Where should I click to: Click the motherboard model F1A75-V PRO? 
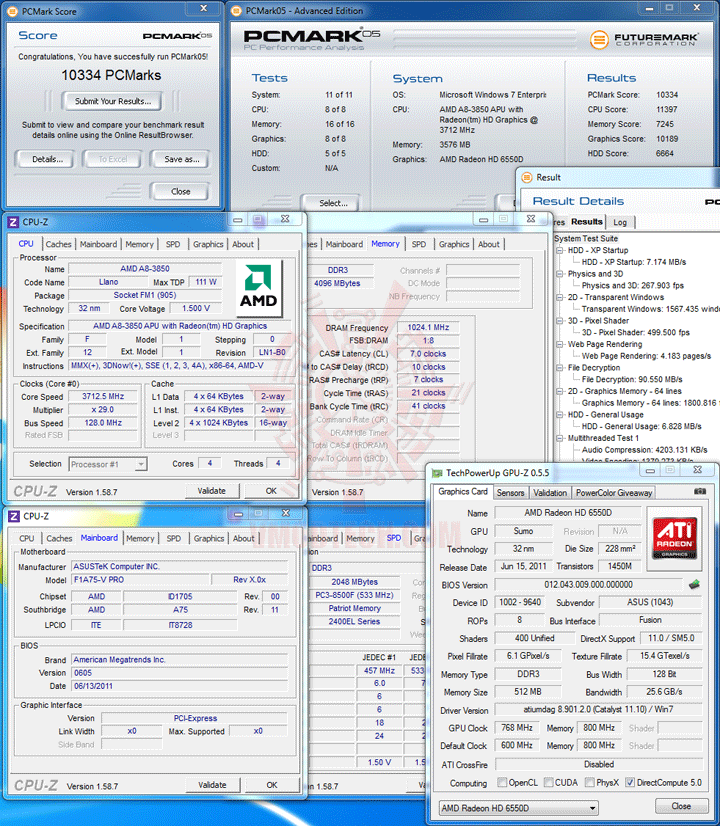tap(140, 579)
